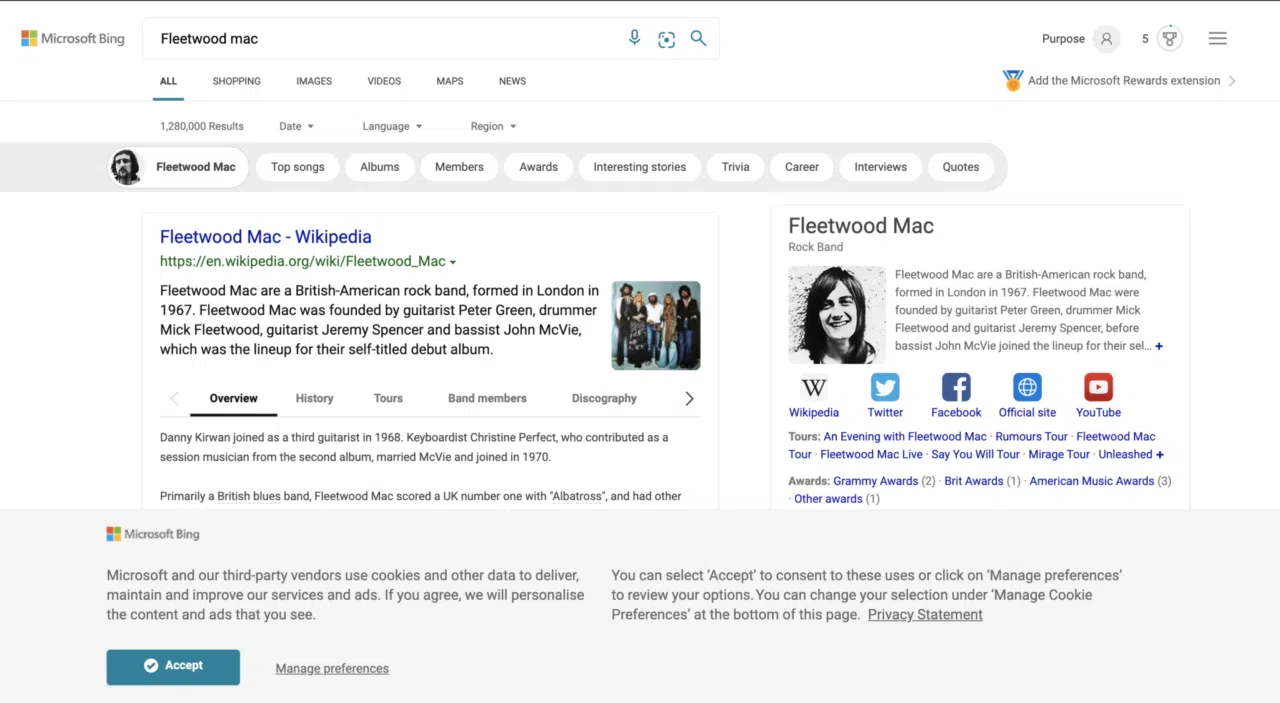The height and width of the screenshot is (703, 1280).
Task: Click the black-and-white portrait in knowledge panel
Action: click(x=837, y=315)
